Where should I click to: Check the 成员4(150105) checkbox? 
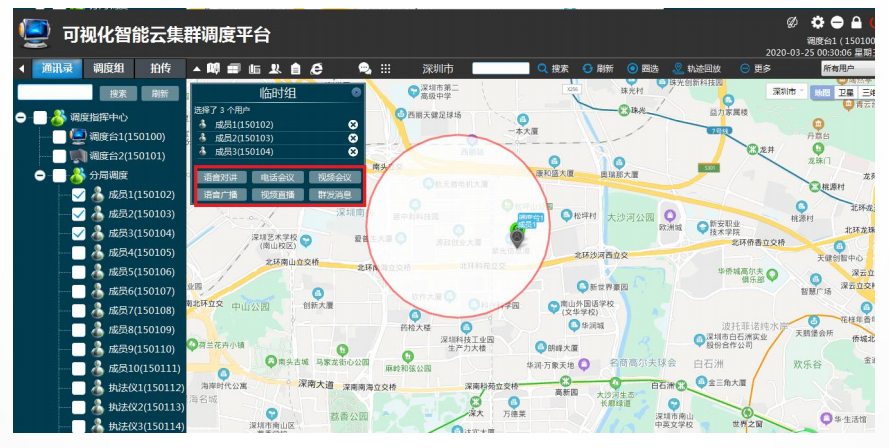tap(78, 252)
